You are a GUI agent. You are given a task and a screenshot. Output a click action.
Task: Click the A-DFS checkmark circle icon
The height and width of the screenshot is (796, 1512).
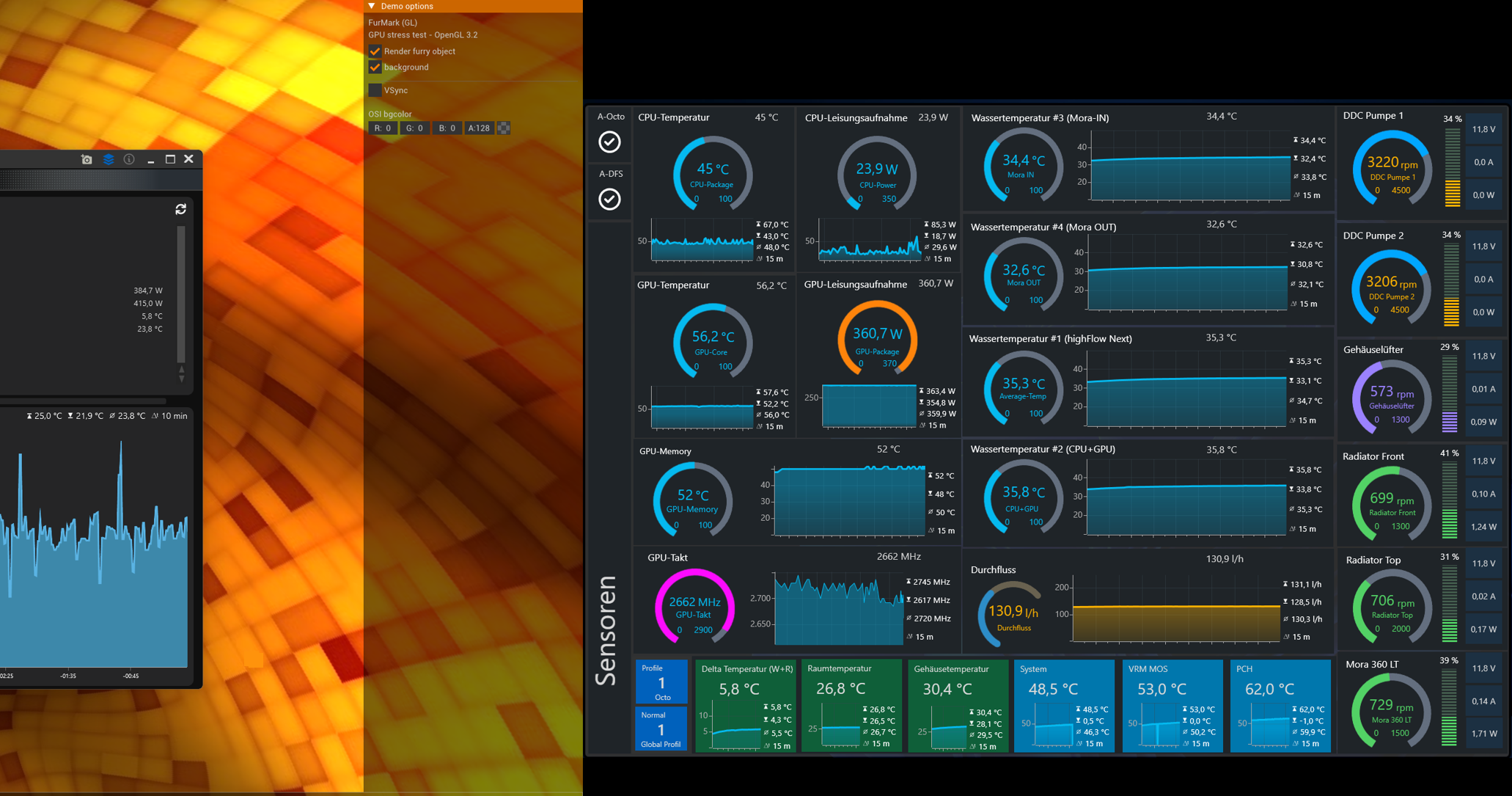coord(609,199)
